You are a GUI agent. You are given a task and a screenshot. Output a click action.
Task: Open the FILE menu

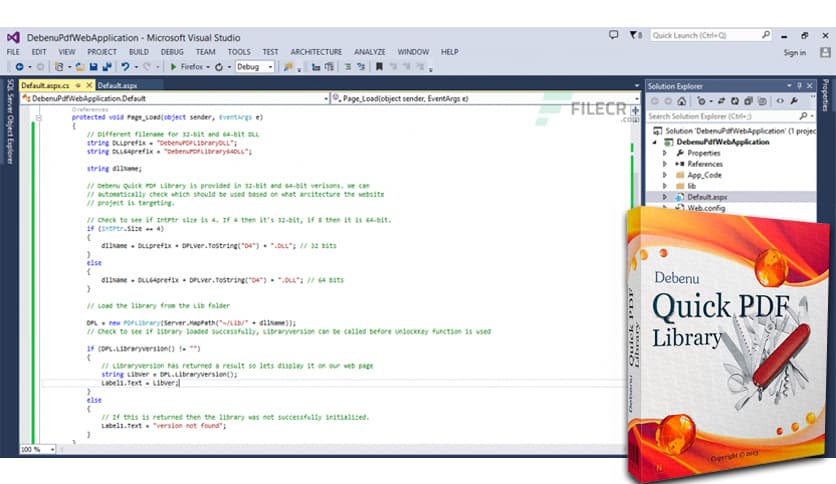coord(13,52)
